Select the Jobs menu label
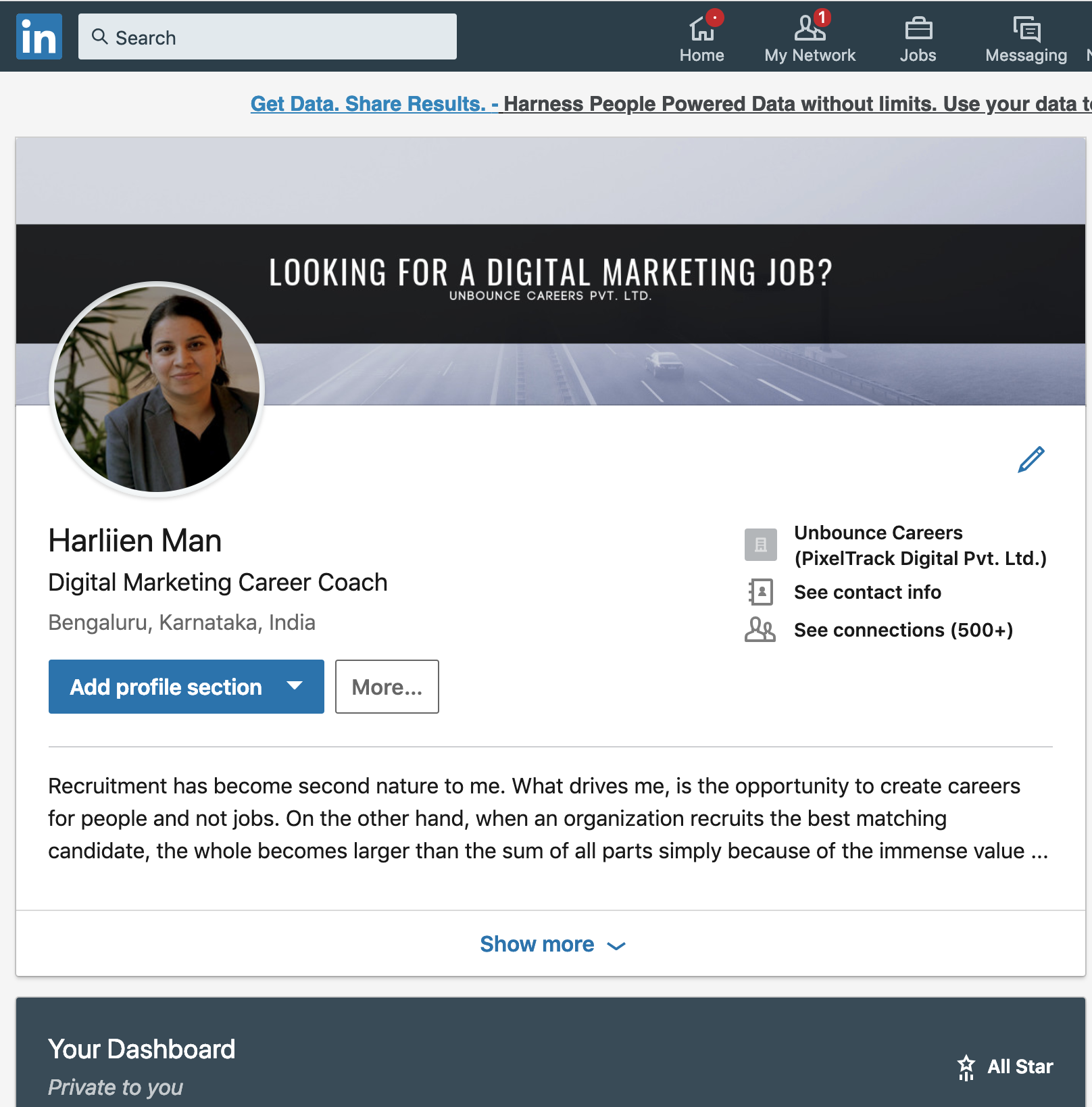The image size is (1092, 1107). point(918,55)
